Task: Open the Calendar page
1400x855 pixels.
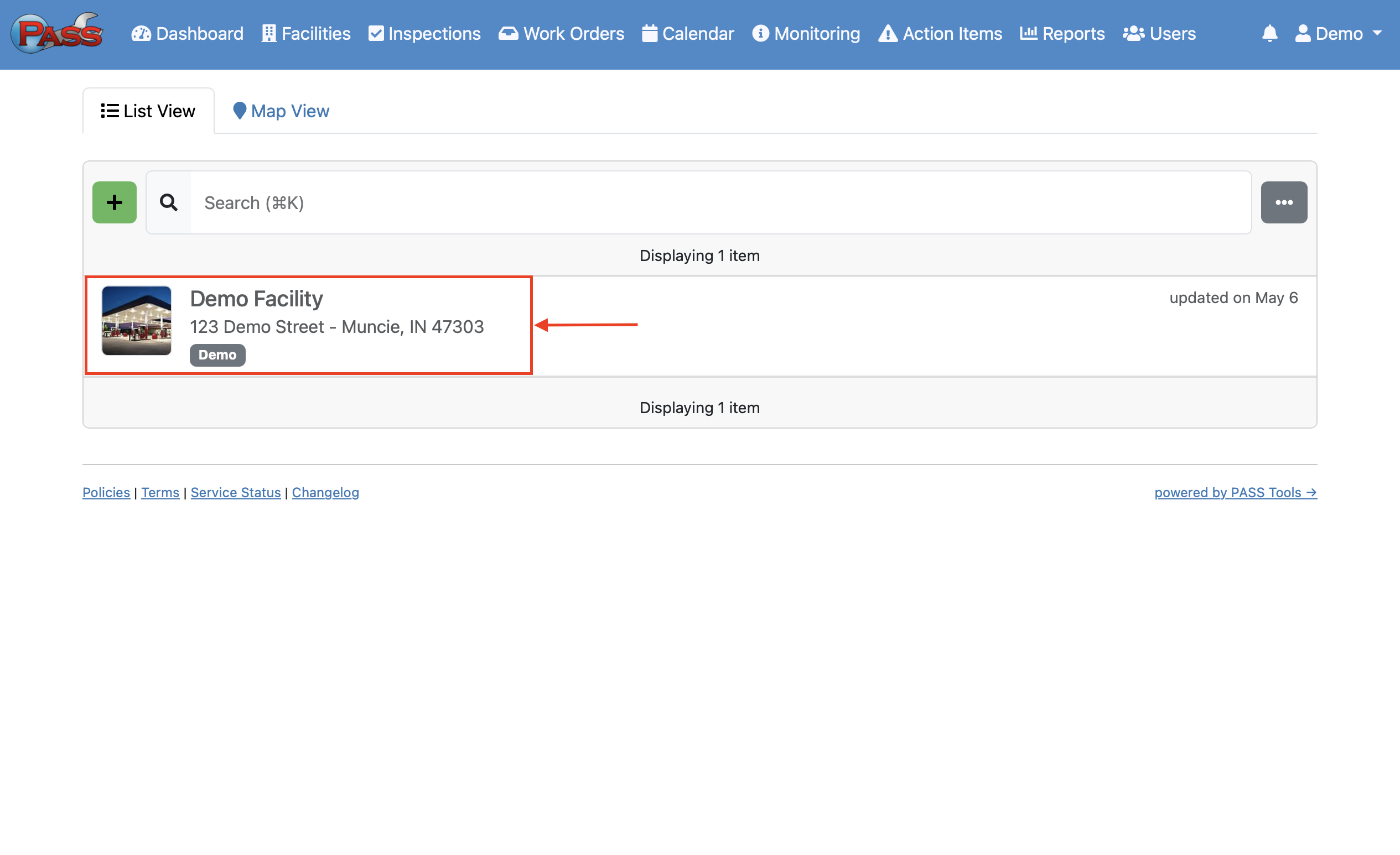Action: point(687,34)
